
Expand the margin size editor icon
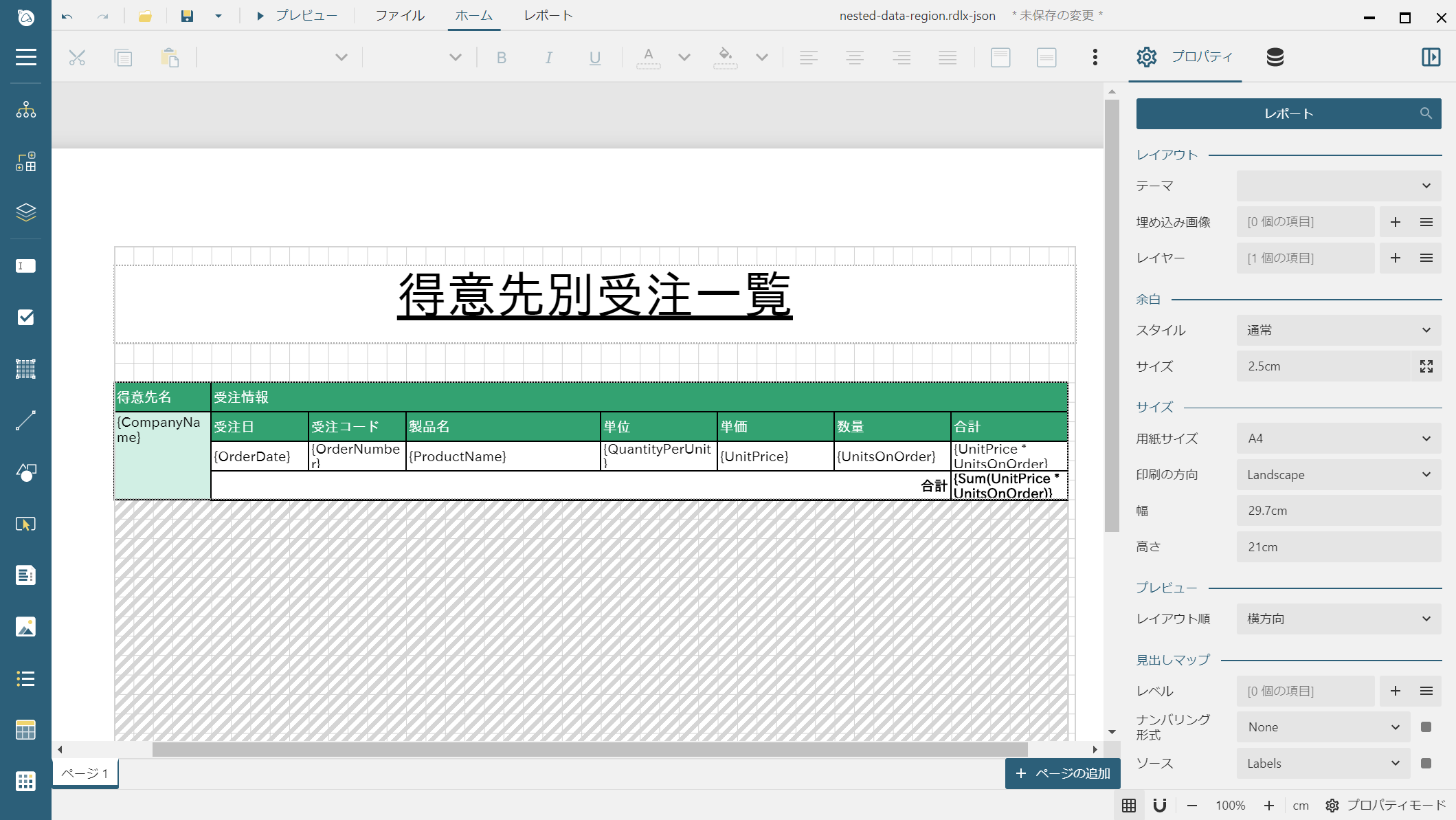click(1426, 366)
